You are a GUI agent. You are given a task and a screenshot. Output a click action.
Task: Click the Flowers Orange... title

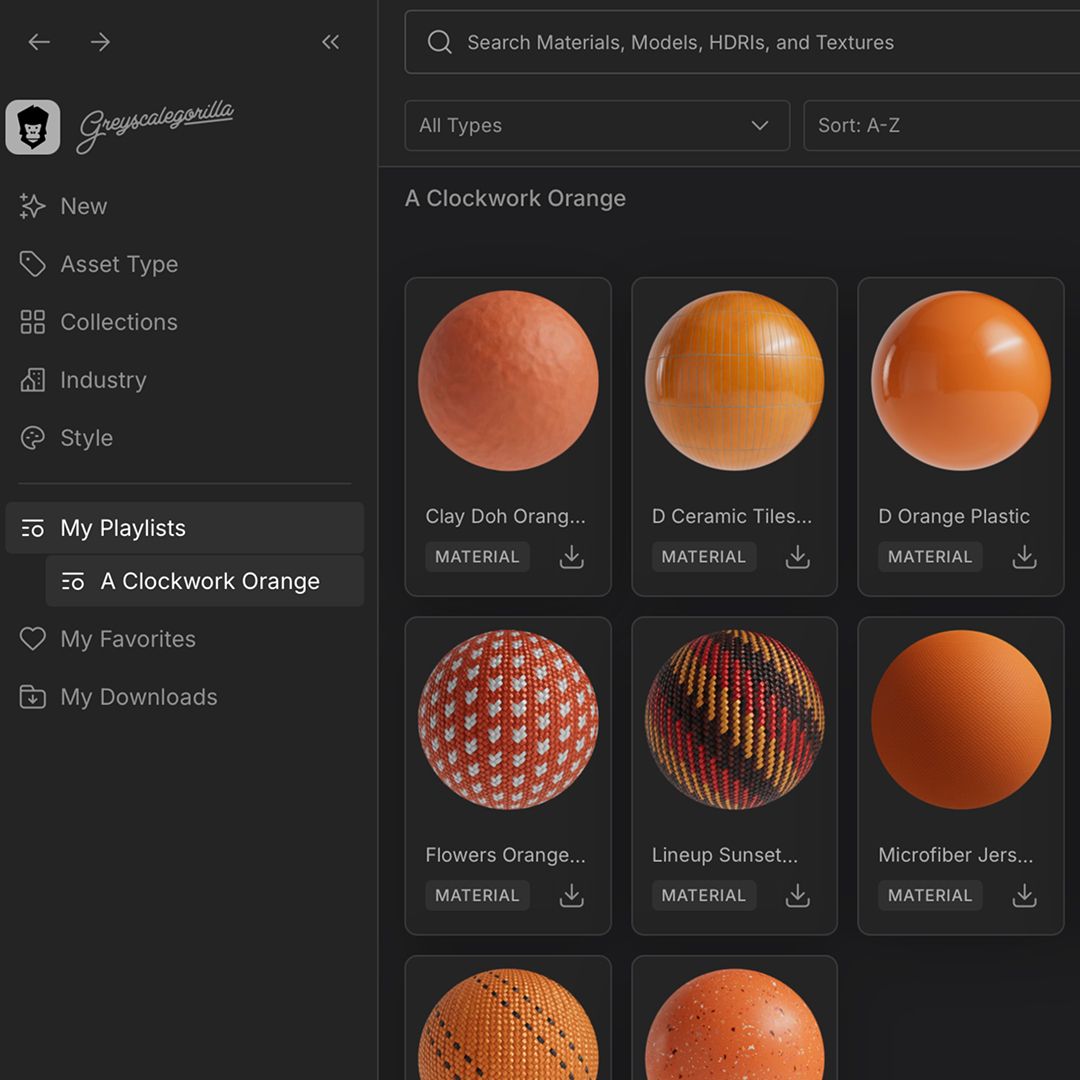pyautogui.click(x=506, y=855)
